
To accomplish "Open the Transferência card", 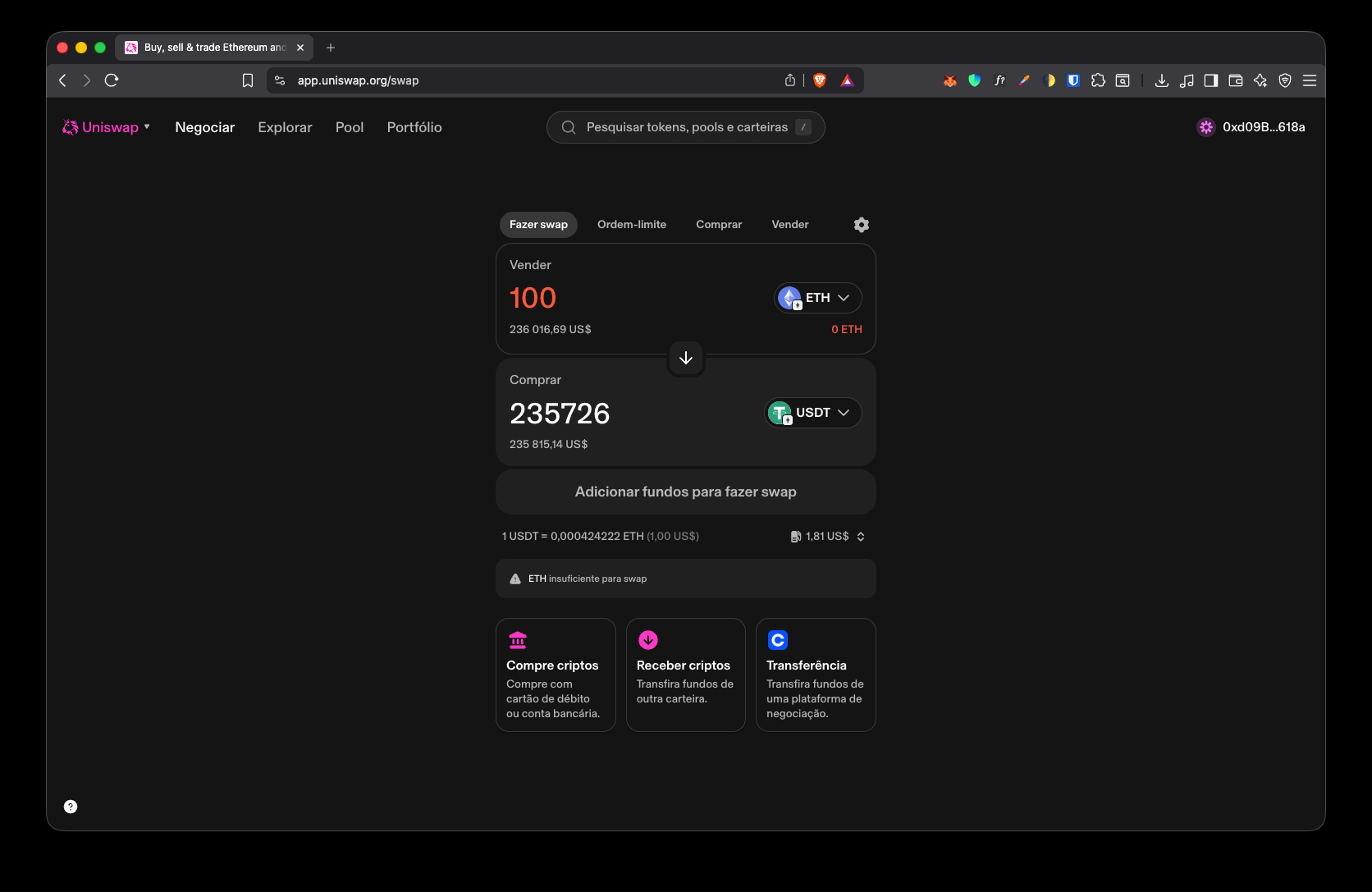I will click(x=816, y=675).
